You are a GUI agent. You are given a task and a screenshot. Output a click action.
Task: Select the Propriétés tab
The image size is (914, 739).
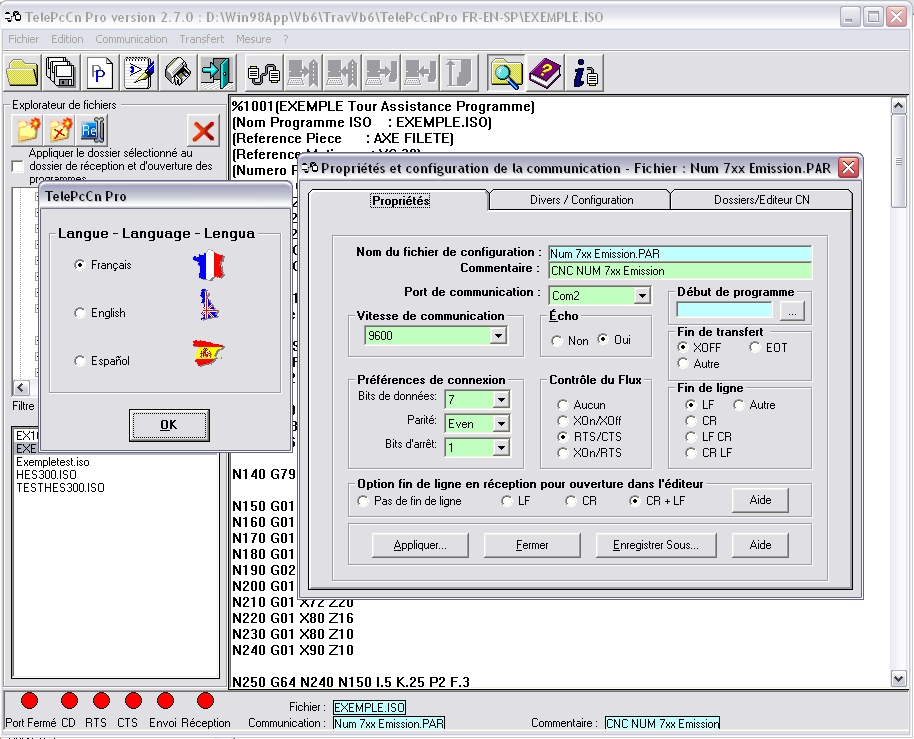pyautogui.click(x=400, y=200)
